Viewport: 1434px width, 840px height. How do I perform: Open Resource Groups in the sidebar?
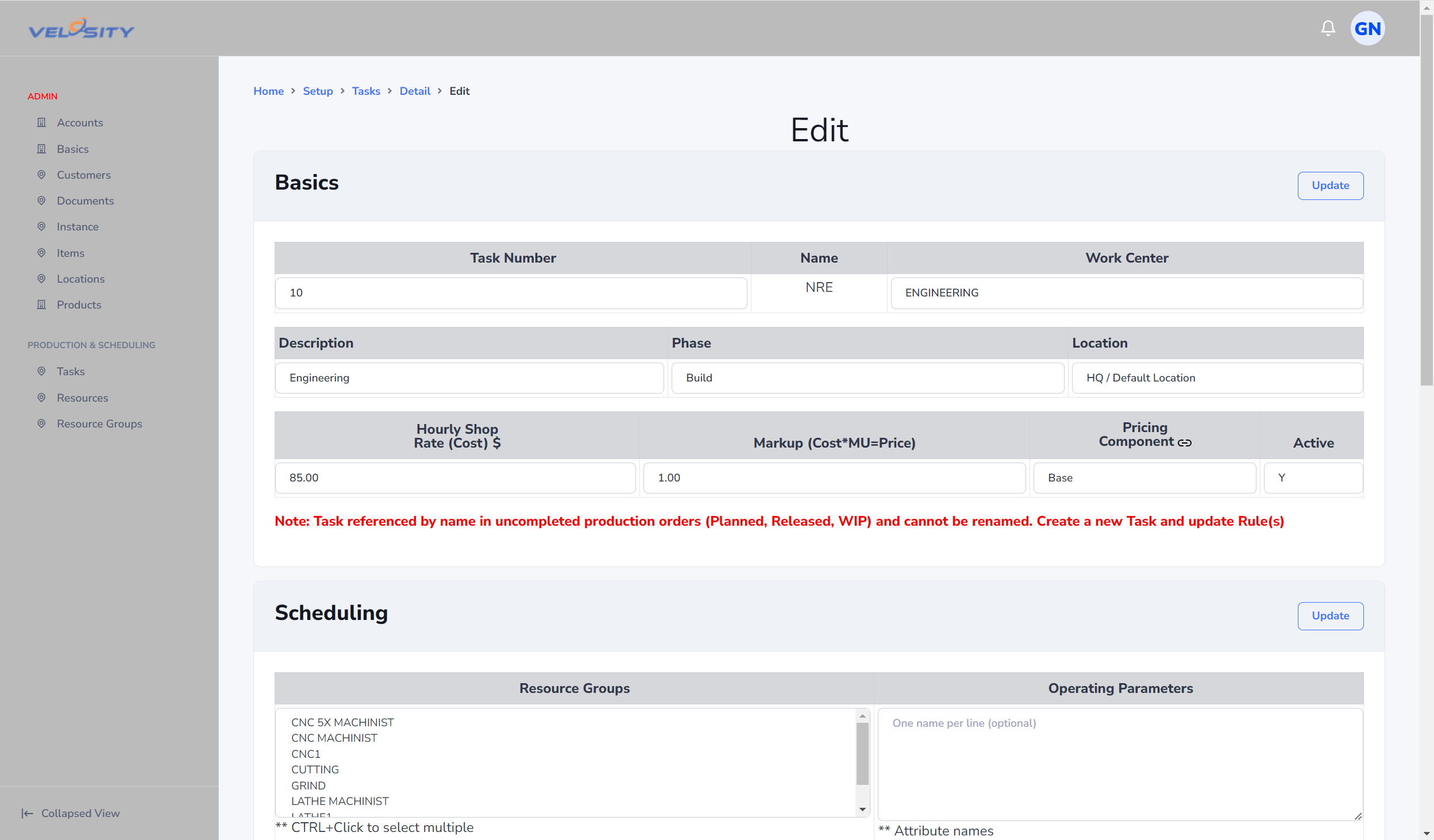[x=99, y=423]
